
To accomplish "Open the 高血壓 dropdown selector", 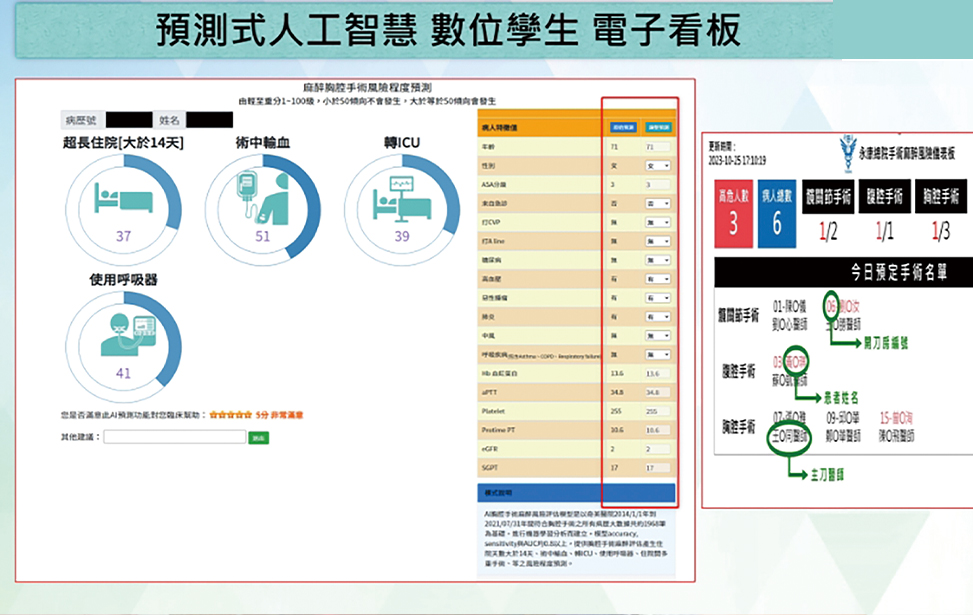I will [657, 279].
